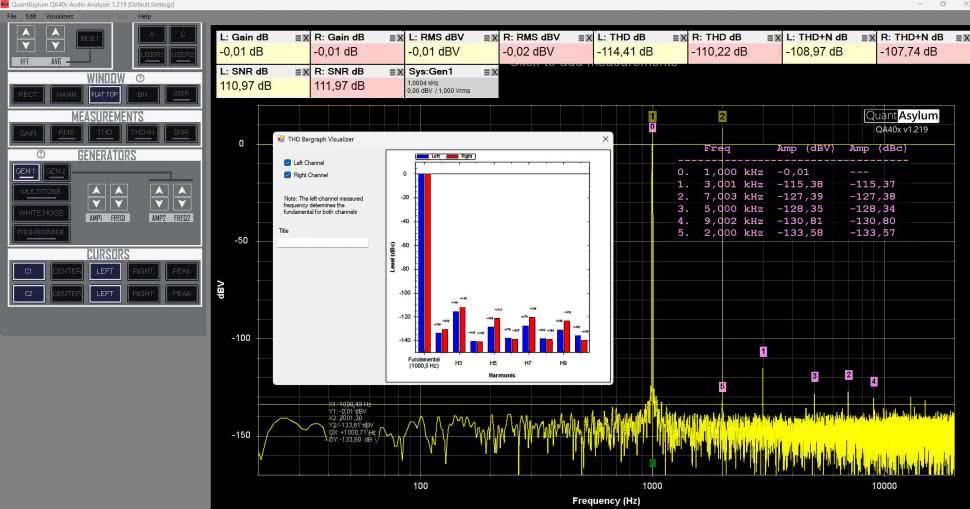This screenshot has width=970, height=509.
Task: Click the WHITE NOISE generator button
Action: [x=41, y=212]
